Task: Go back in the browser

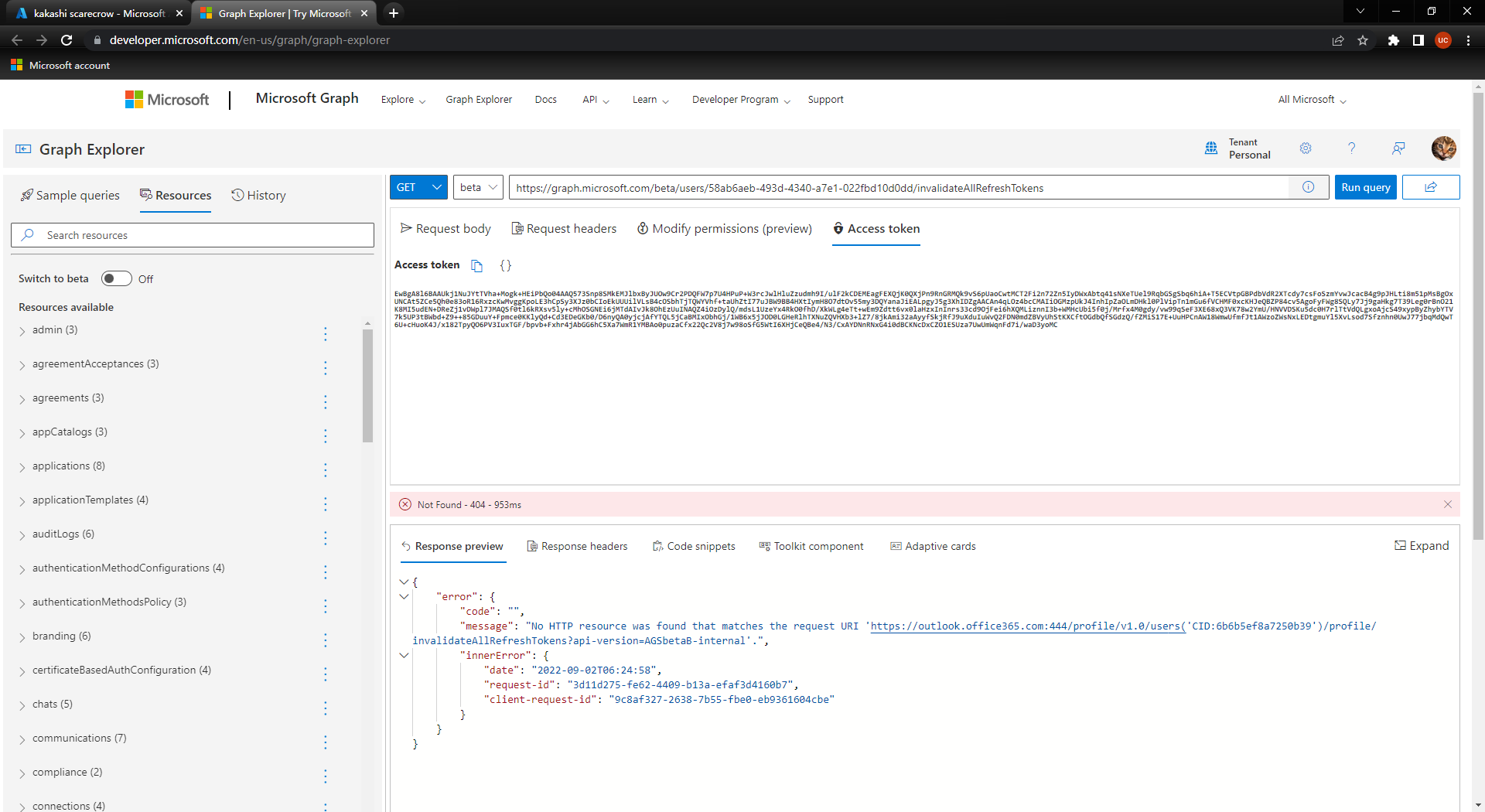Action: (x=17, y=40)
